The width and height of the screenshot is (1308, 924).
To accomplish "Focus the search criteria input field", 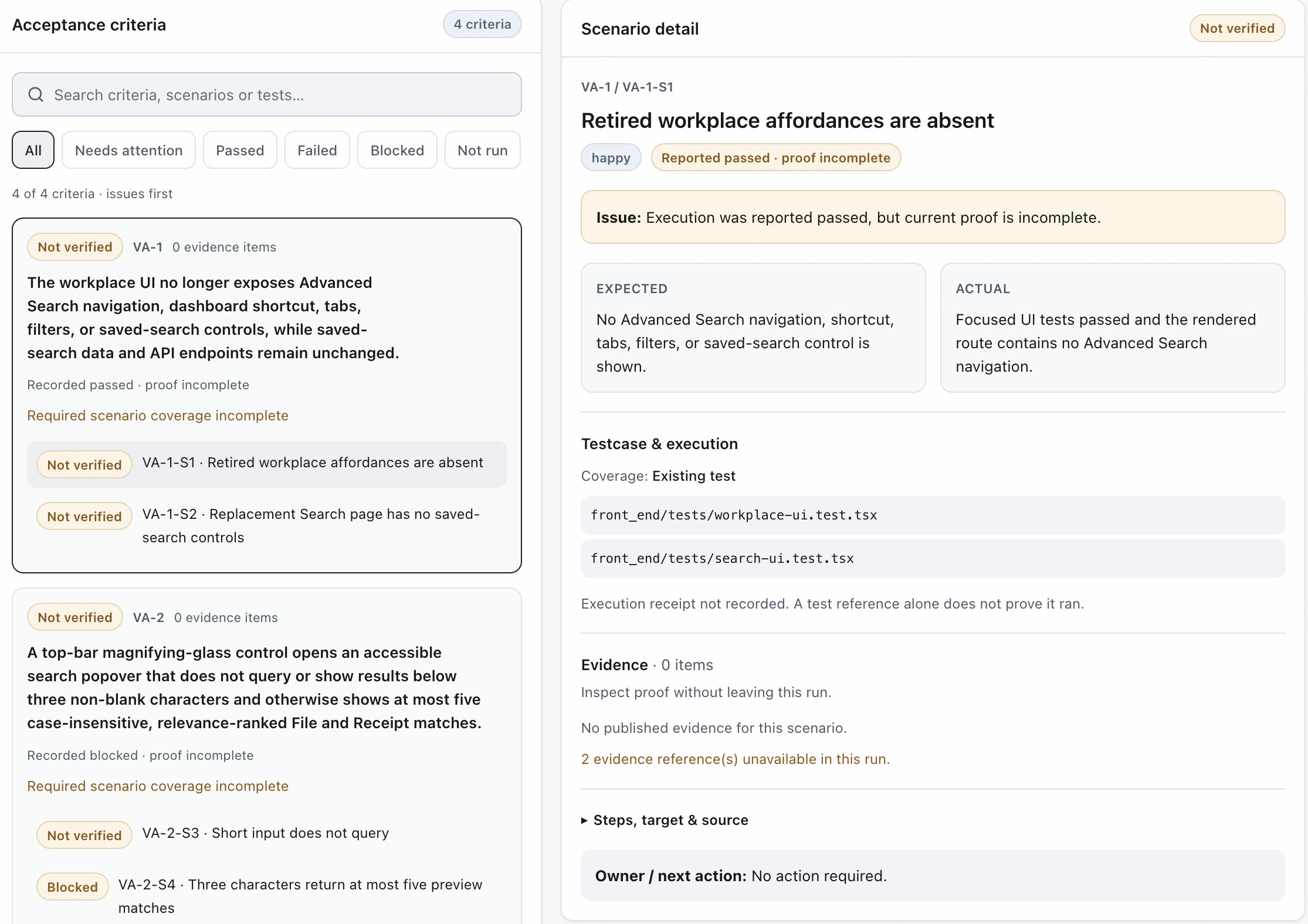I will click(x=267, y=94).
